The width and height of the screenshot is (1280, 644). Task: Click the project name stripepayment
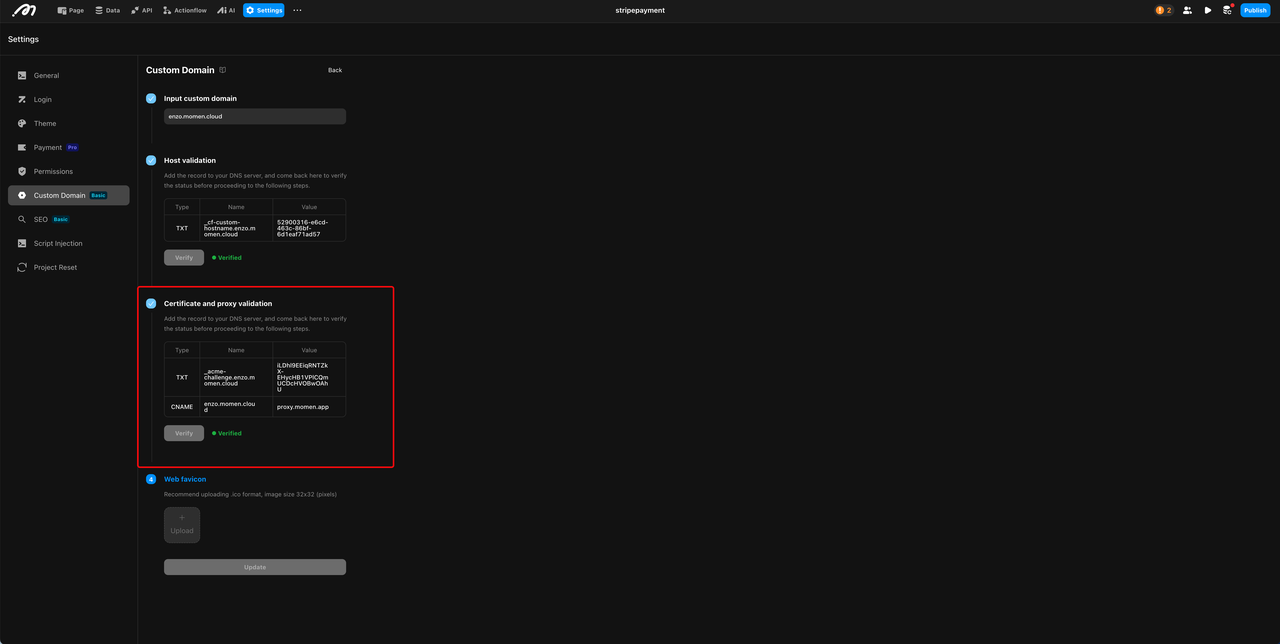pyautogui.click(x=640, y=10)
